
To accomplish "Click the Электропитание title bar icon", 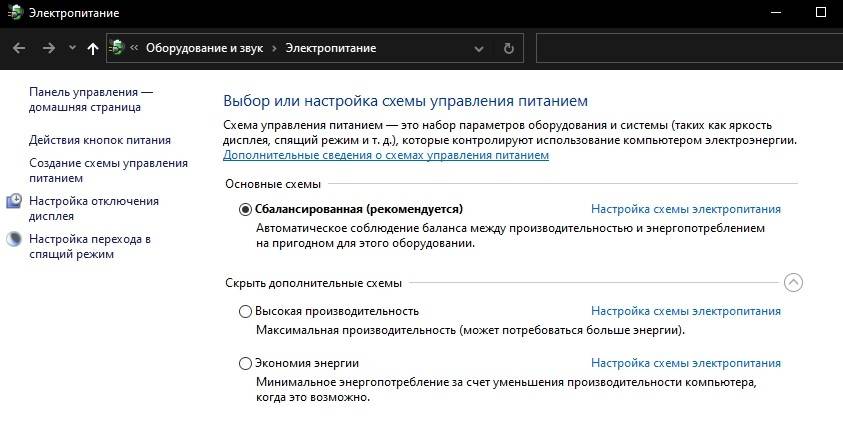I will pos(12,12).
